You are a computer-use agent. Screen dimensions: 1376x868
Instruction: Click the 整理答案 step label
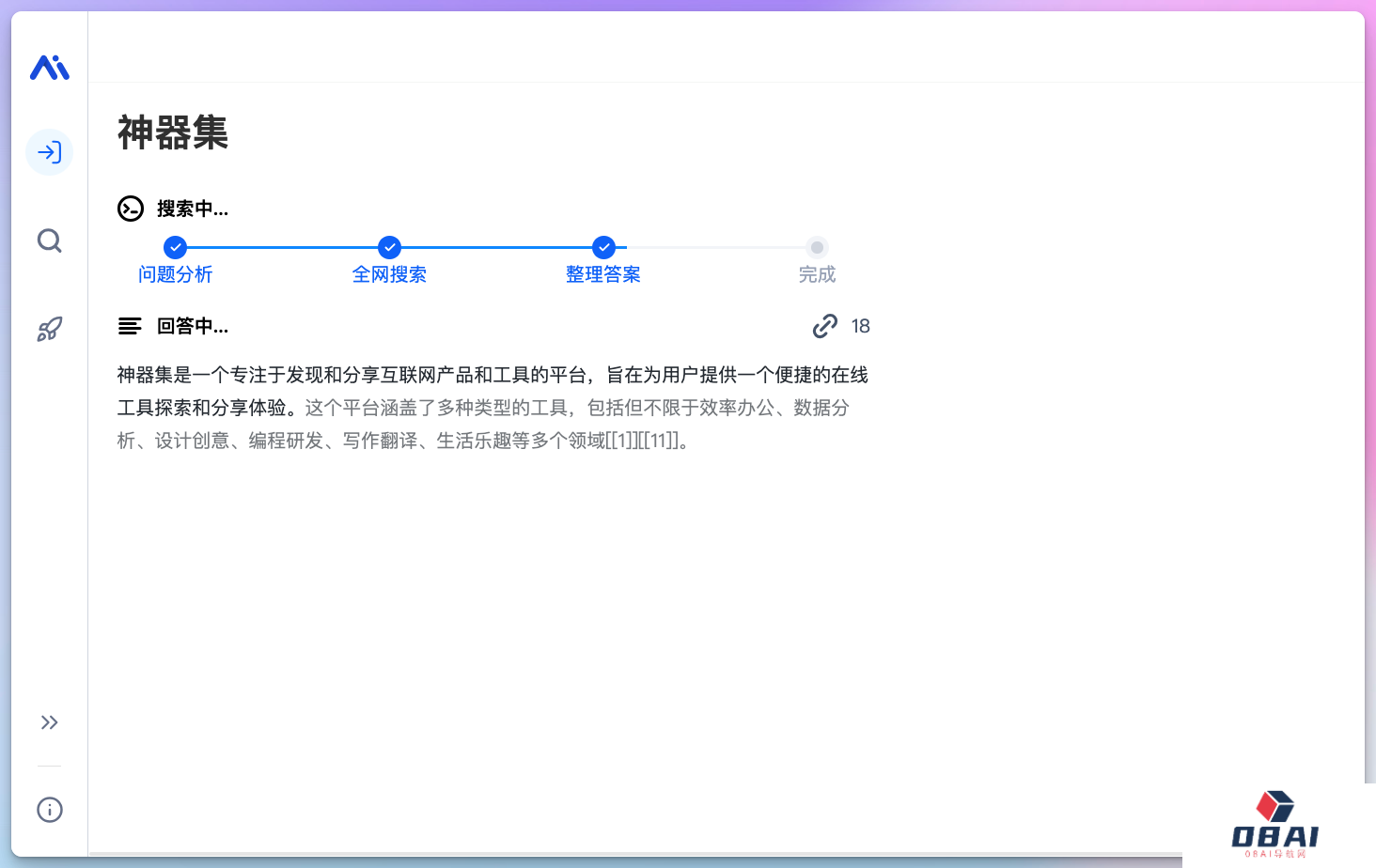click(603, 274)
